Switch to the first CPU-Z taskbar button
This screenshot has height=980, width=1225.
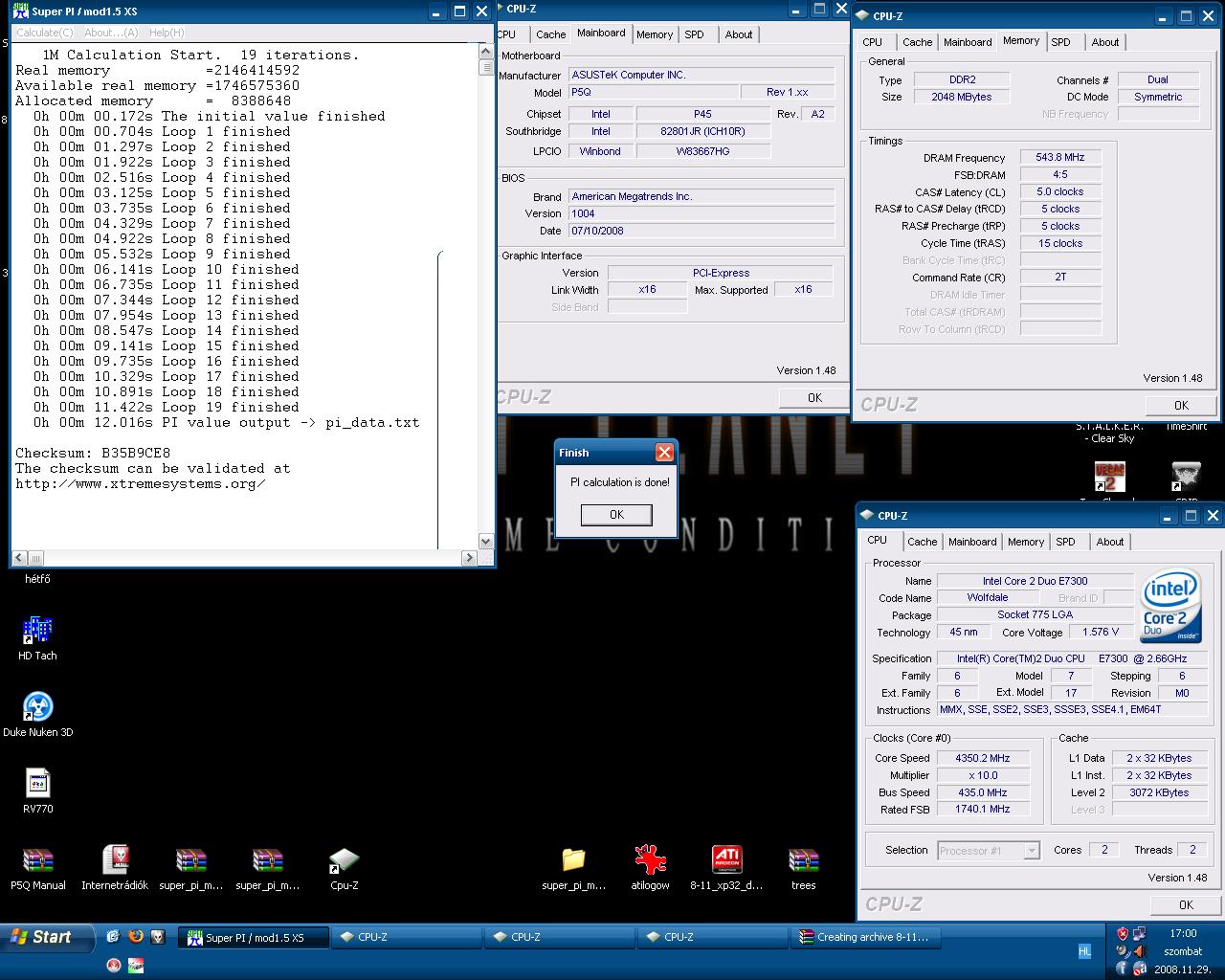407,938
